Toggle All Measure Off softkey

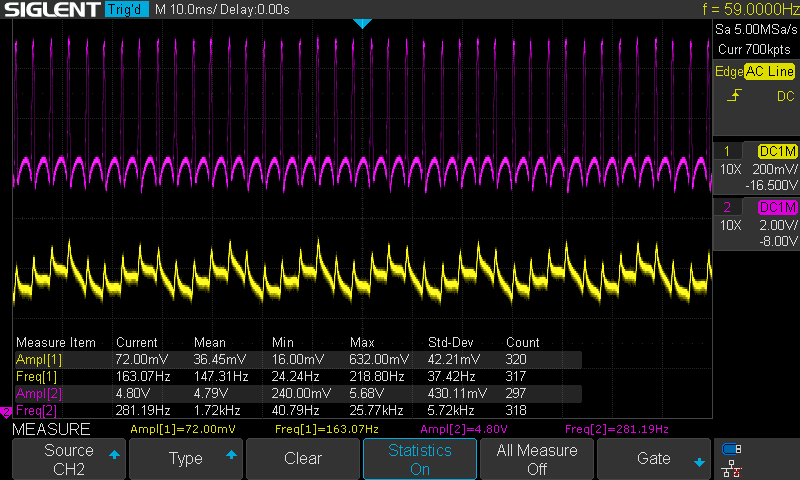coord(537,460)
